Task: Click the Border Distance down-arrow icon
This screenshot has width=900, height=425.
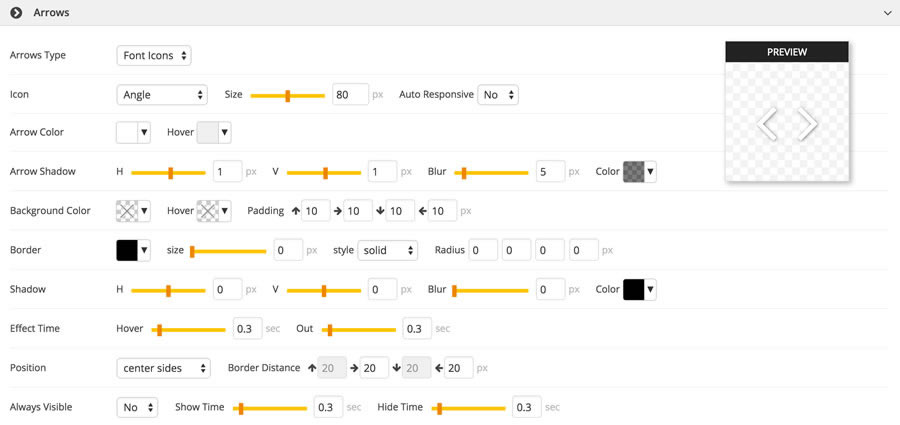Action: pyautogui.click(x=396, y=368)
